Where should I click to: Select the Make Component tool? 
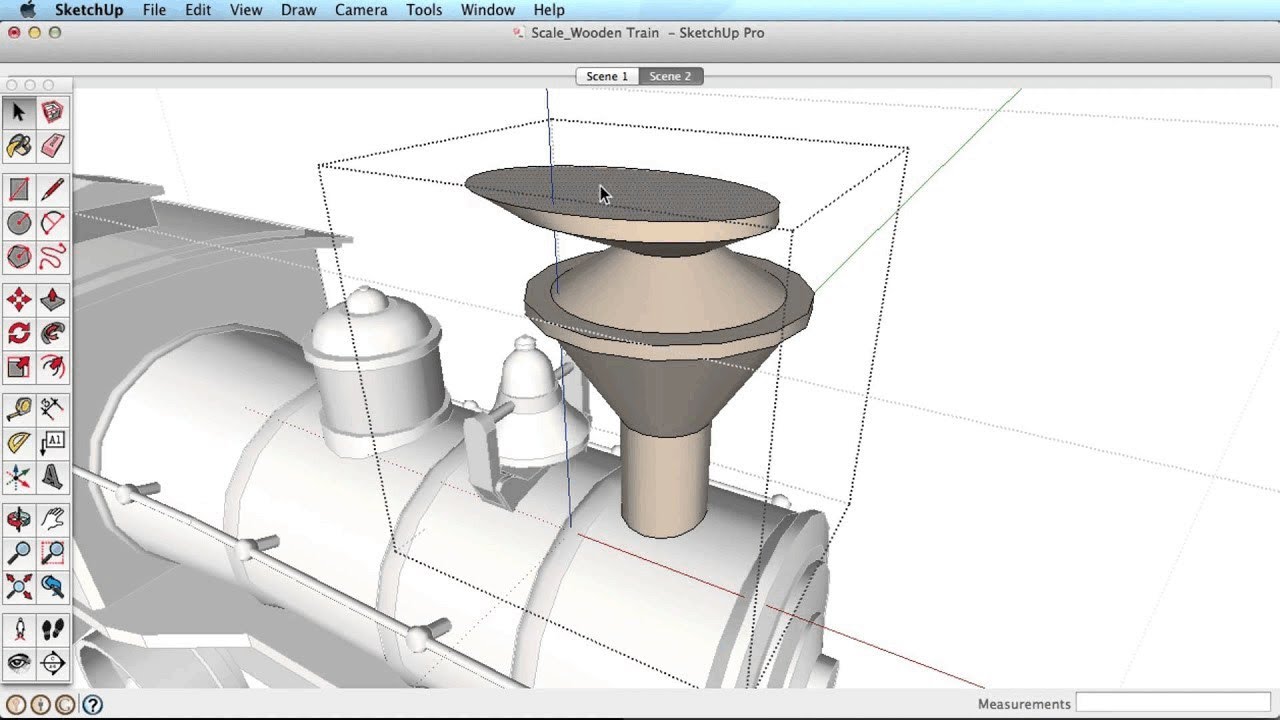53,112
